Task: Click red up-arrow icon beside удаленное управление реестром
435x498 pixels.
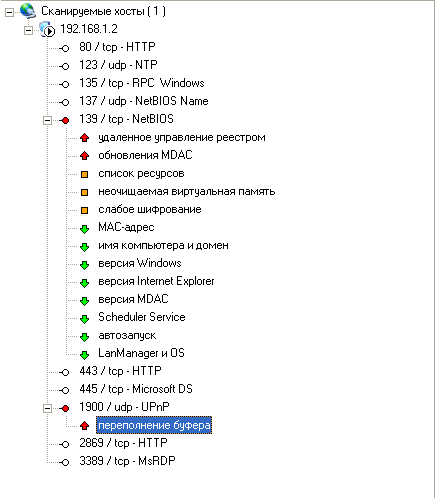Action: pyautogui.click(x=85, y=137)
